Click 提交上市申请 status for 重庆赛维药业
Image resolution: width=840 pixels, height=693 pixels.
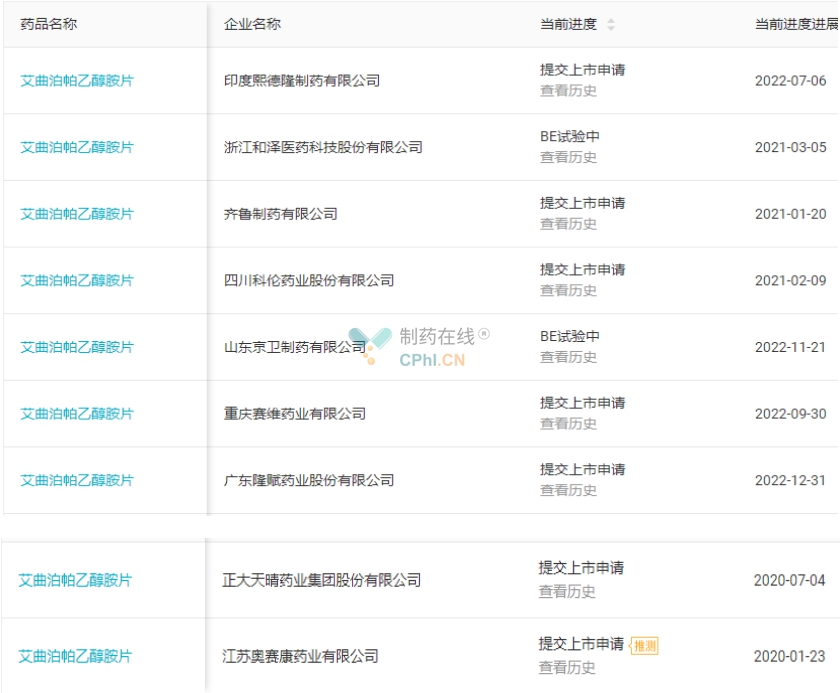[582, 403]
